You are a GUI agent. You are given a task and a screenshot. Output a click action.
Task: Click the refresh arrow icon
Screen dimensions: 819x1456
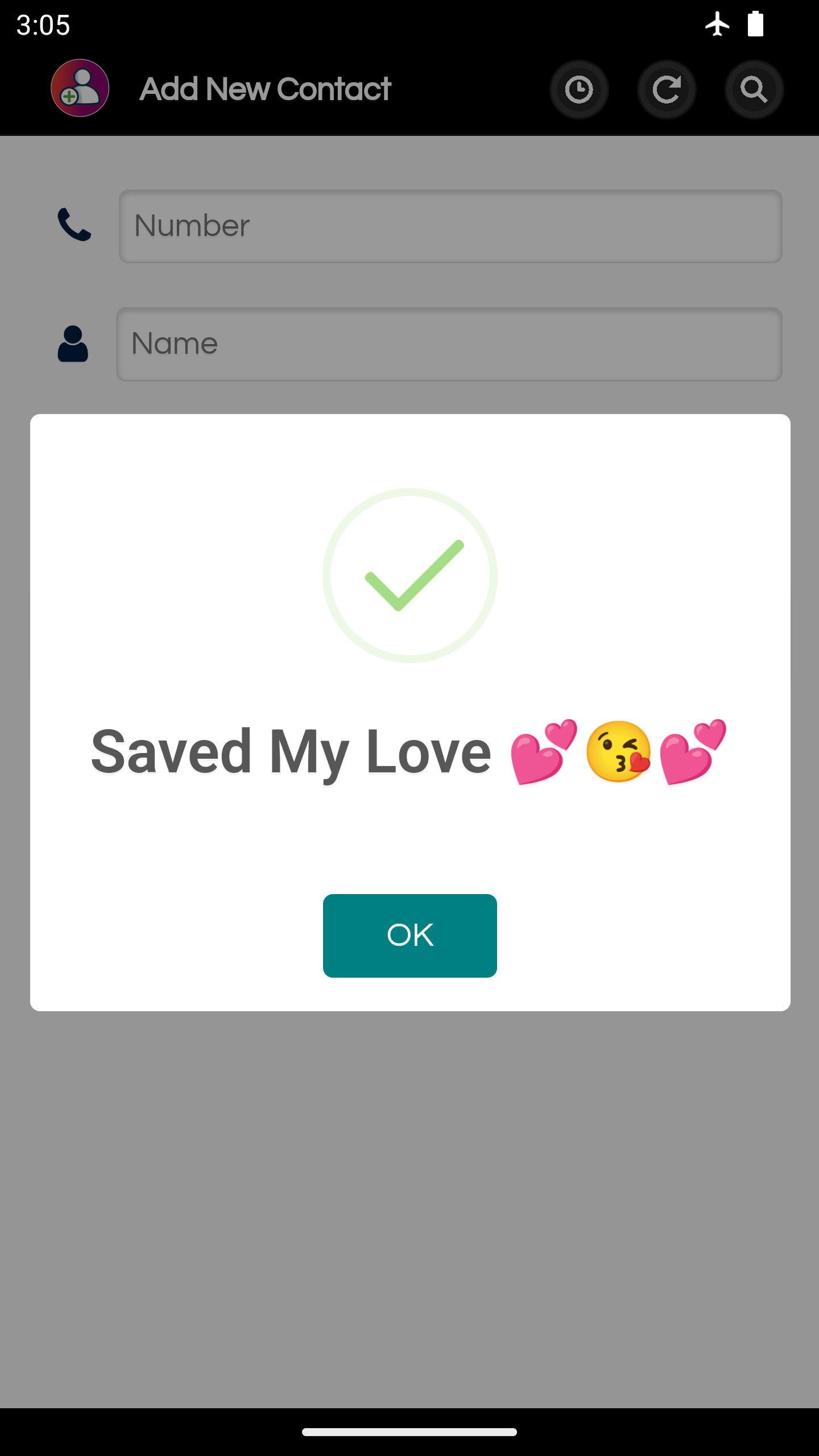click(667, 89)
